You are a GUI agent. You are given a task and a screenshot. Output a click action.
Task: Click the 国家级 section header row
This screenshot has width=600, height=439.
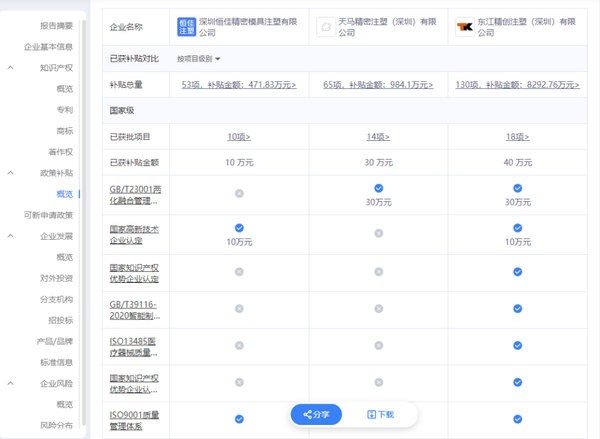tap(345, 111)
